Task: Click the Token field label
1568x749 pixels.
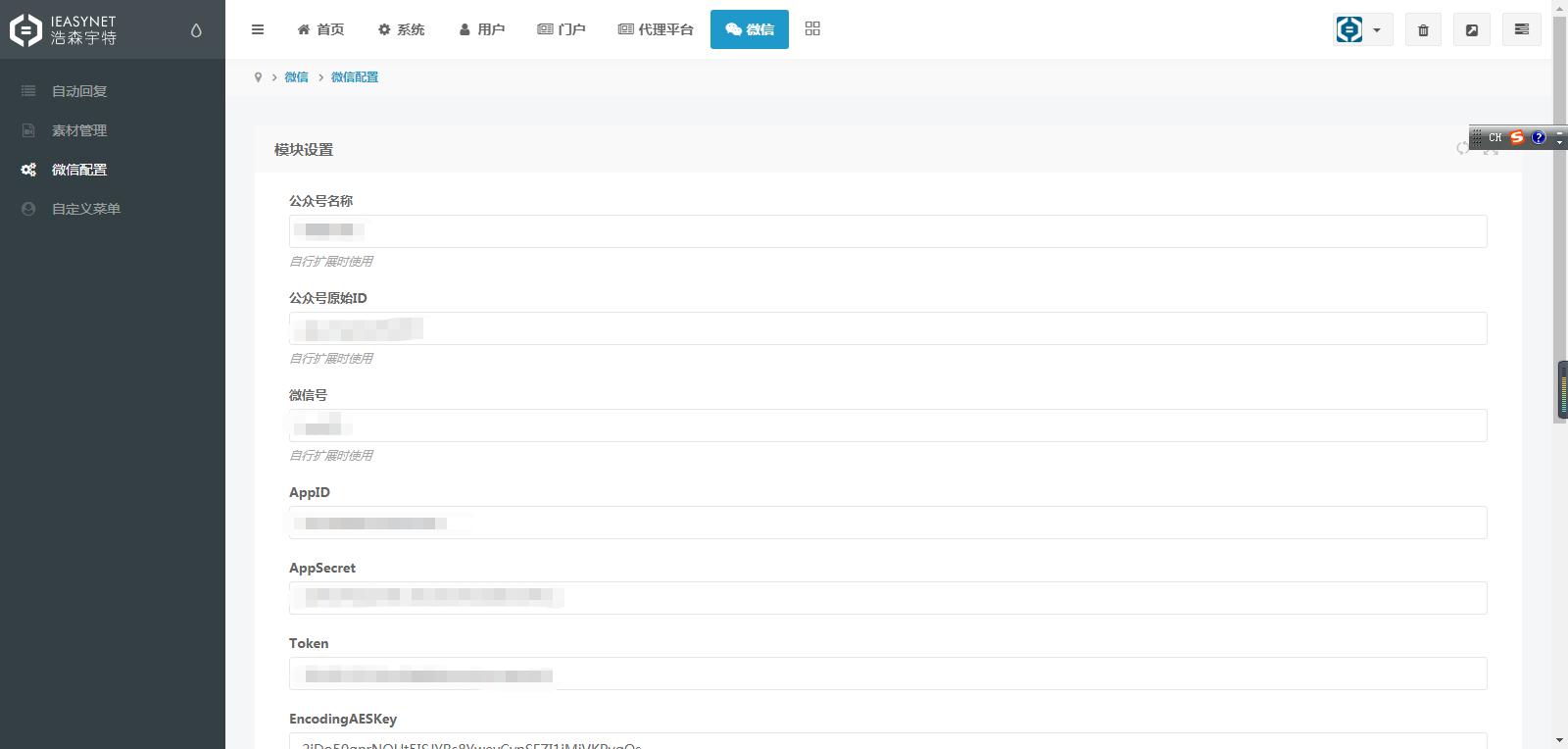Action: pyautogui.click(x=309, y=643)
